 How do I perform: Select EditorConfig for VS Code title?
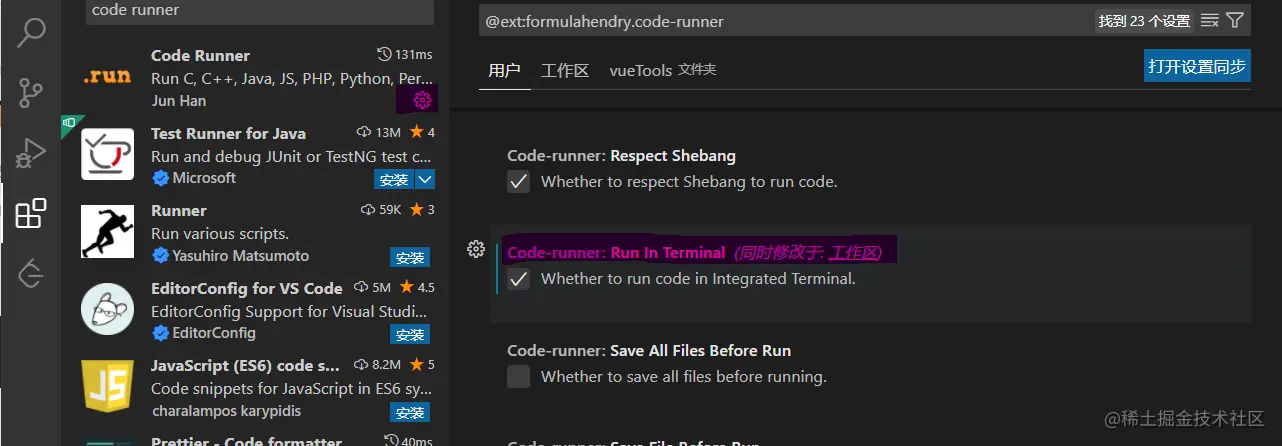[247, 288]
